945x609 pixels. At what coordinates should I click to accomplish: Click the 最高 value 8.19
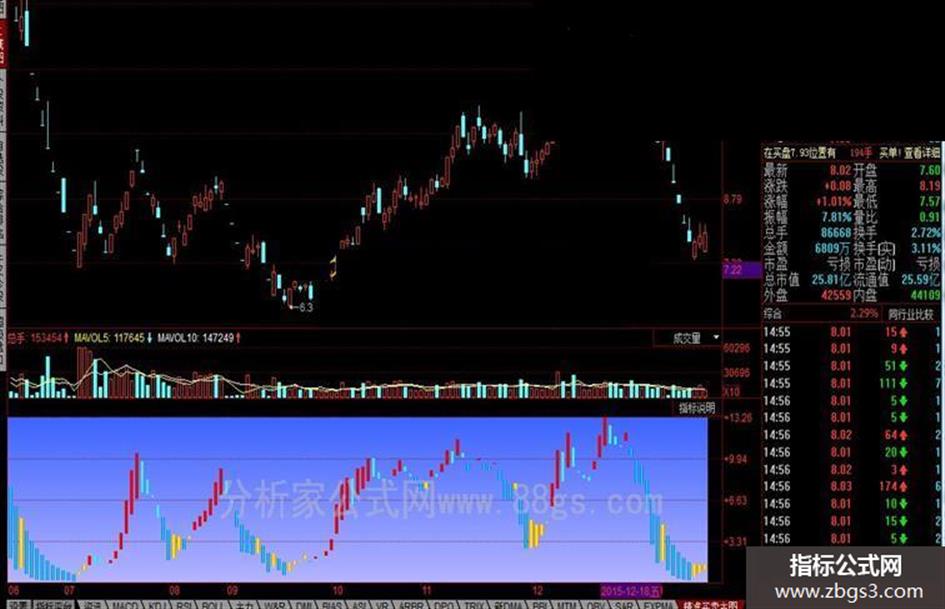(x=929, y=186)
